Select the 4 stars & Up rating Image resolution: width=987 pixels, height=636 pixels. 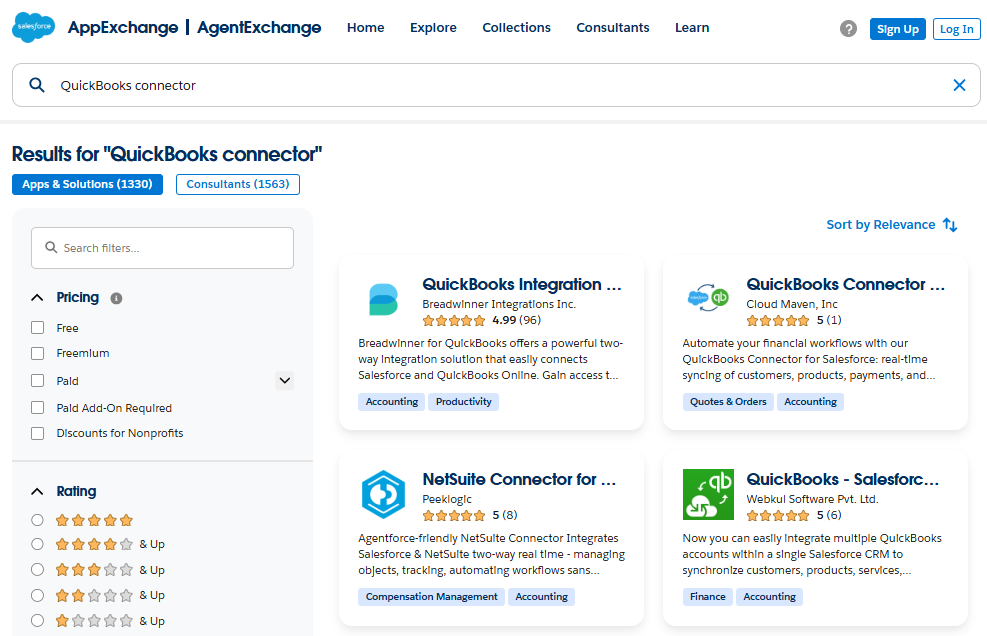[x=38, y=544]
